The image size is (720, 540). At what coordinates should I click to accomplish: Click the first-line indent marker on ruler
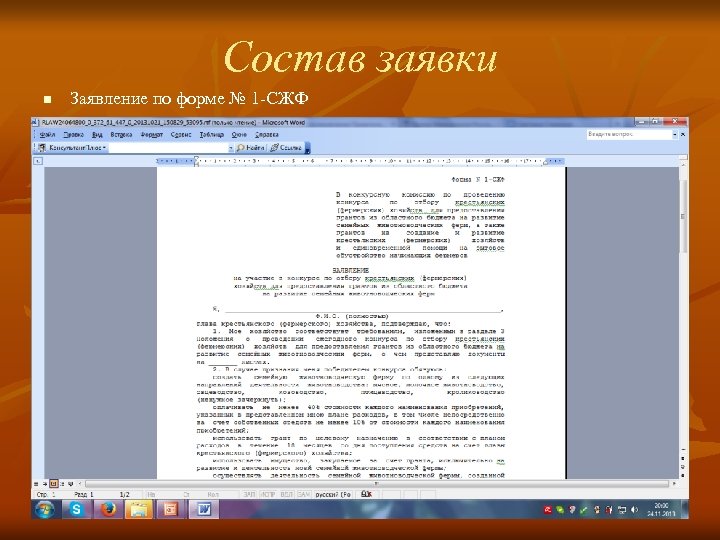[197, 159]
